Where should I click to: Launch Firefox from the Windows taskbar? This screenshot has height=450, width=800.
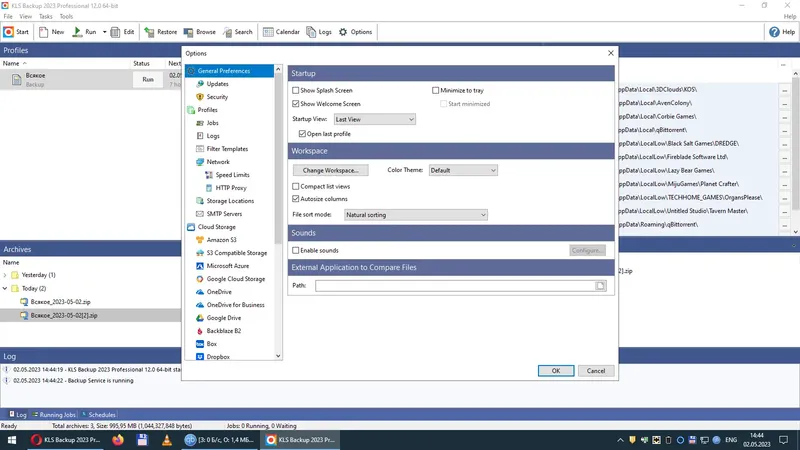click(x=118, y=440)
